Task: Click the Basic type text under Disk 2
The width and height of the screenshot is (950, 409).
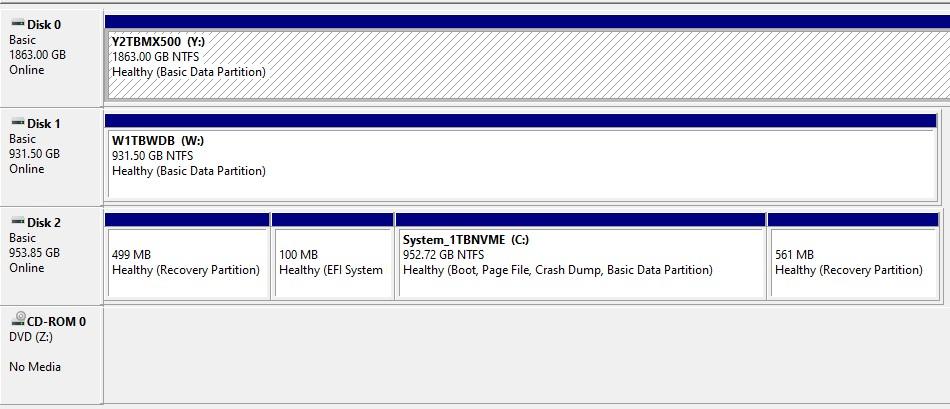Action: (x=22, y=238)
